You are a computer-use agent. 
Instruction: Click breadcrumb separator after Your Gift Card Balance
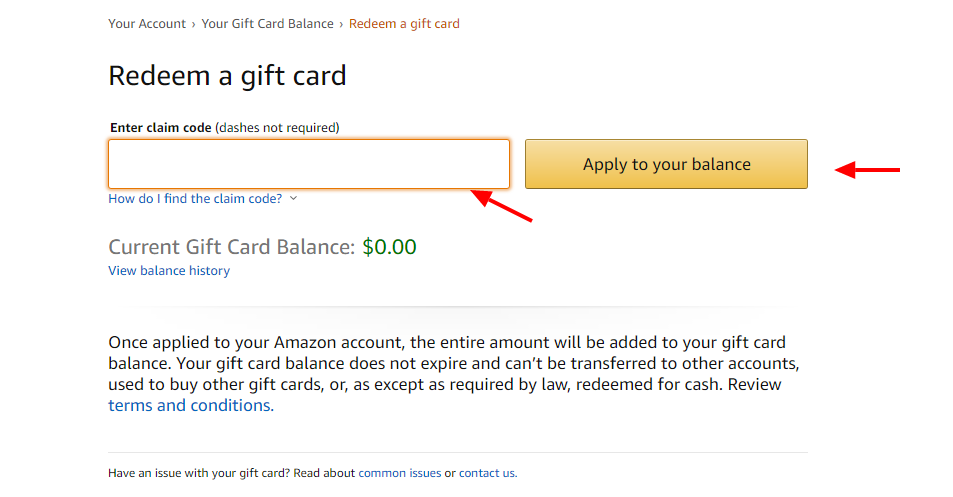point(341,23)
